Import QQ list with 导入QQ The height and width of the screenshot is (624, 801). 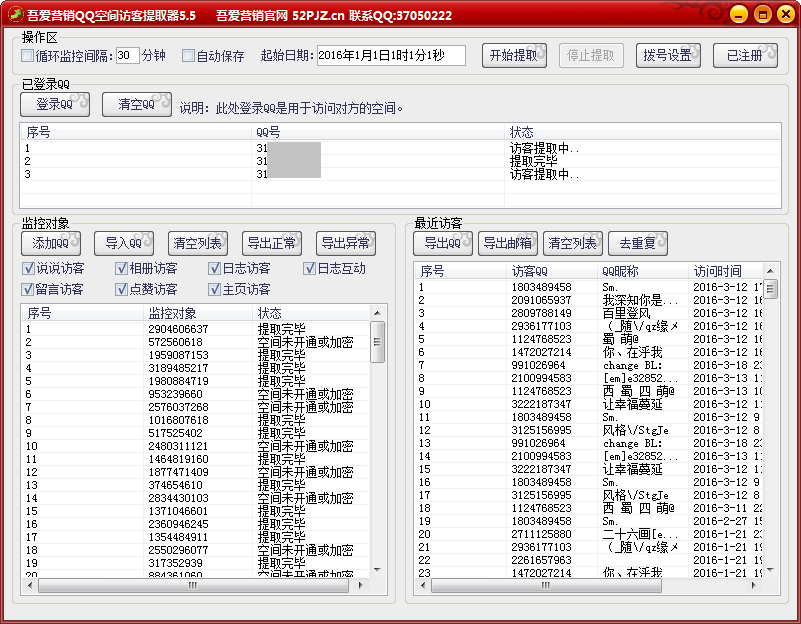pos(124,243)
